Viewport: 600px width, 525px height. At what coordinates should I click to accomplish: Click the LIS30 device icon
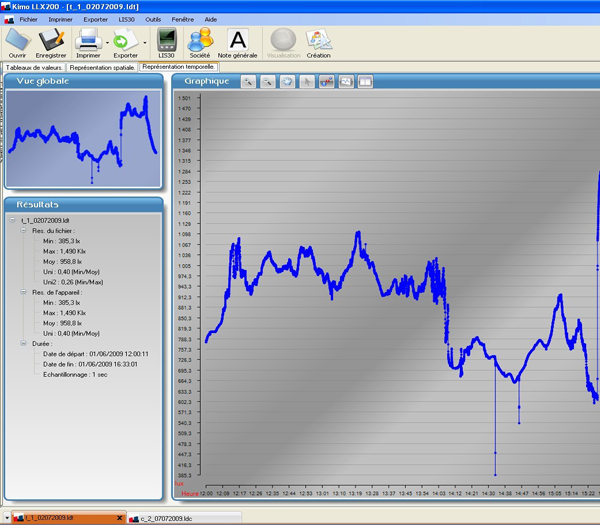coord(167,39)
